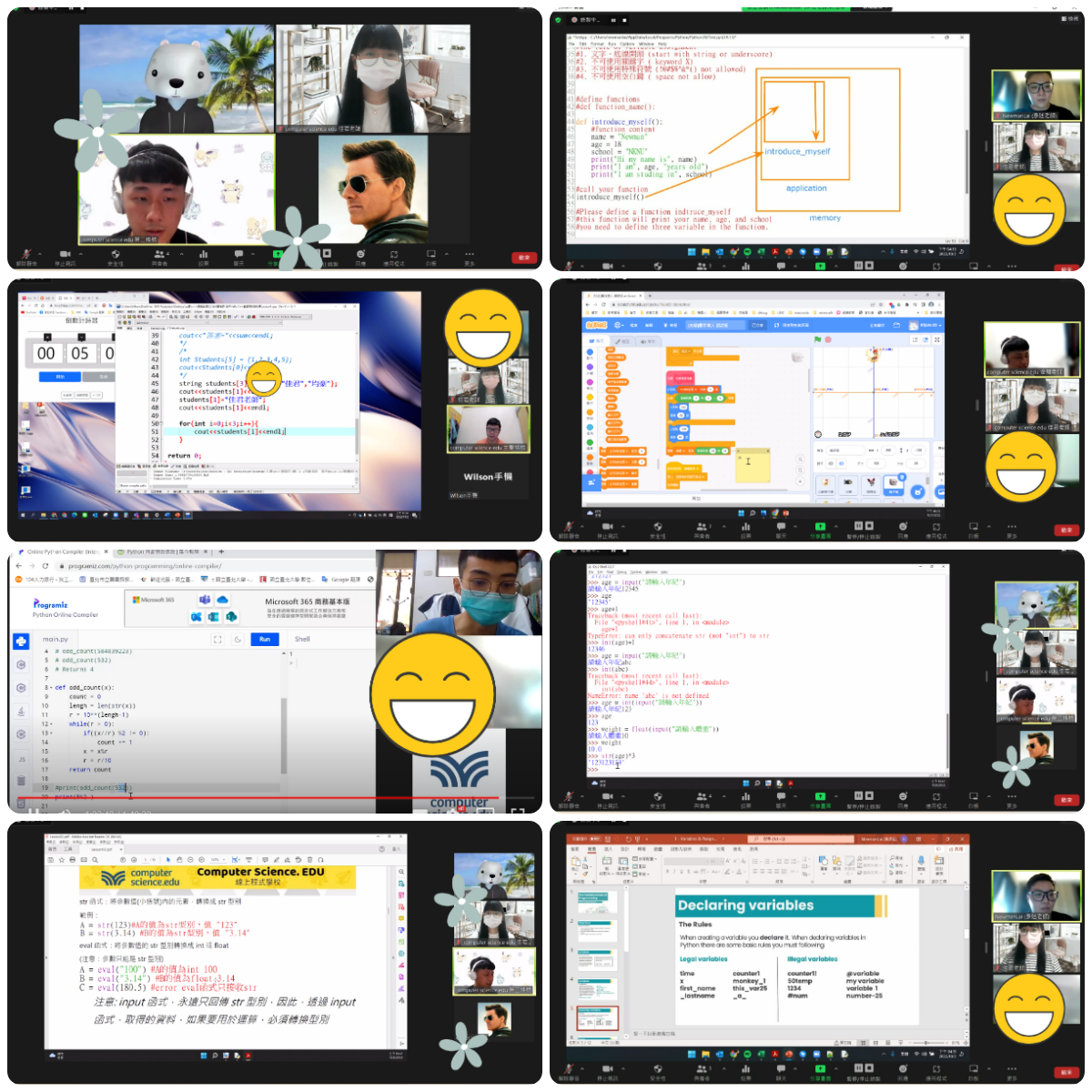Open the globe language dropdown in Scratch menu bar
The image size is (1092, 1092).
point(615,325)
